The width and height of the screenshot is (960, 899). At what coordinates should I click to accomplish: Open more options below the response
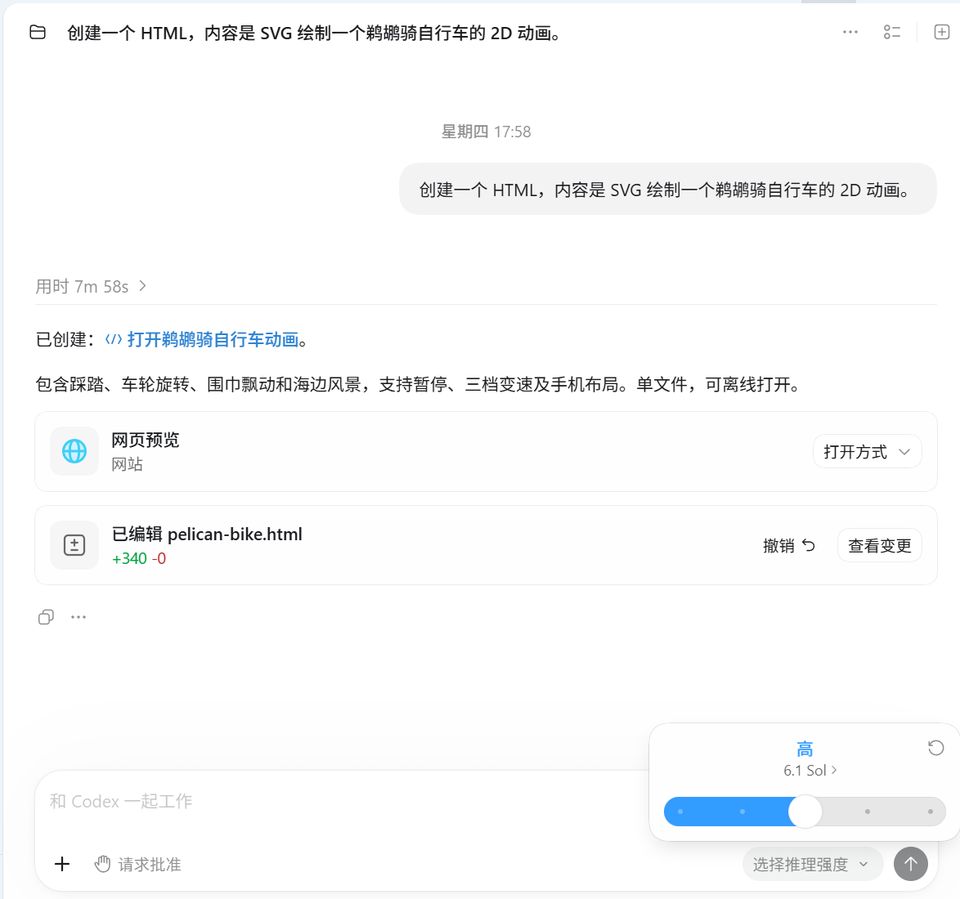78,617
